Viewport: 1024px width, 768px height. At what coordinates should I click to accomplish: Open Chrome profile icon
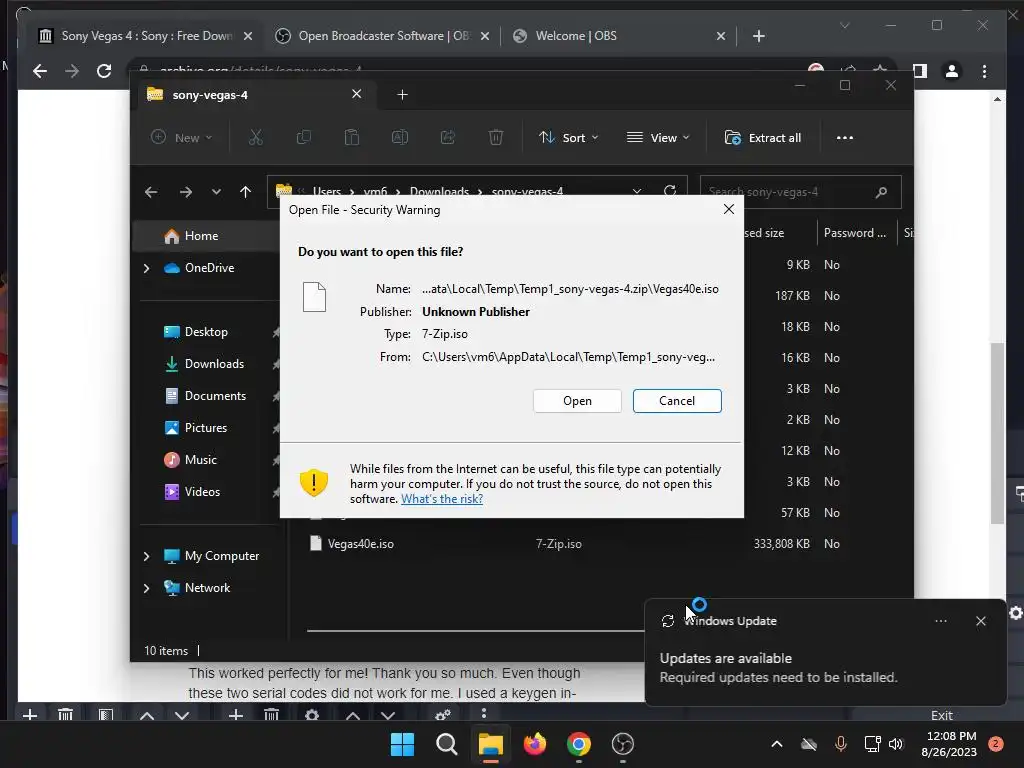(952, 71)
